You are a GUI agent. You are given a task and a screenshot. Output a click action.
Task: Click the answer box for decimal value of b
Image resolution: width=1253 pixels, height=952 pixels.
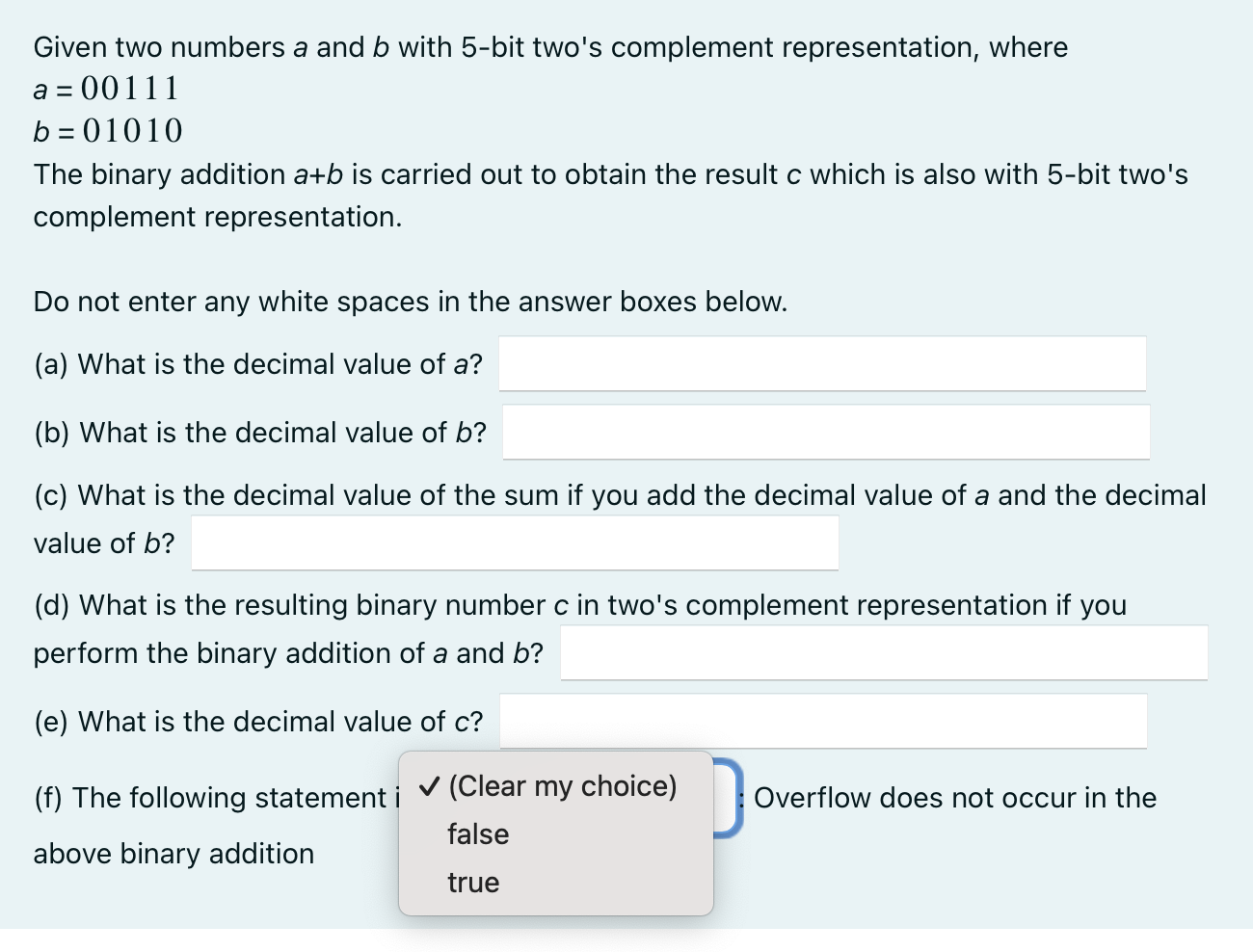click(x=826, y=433)
